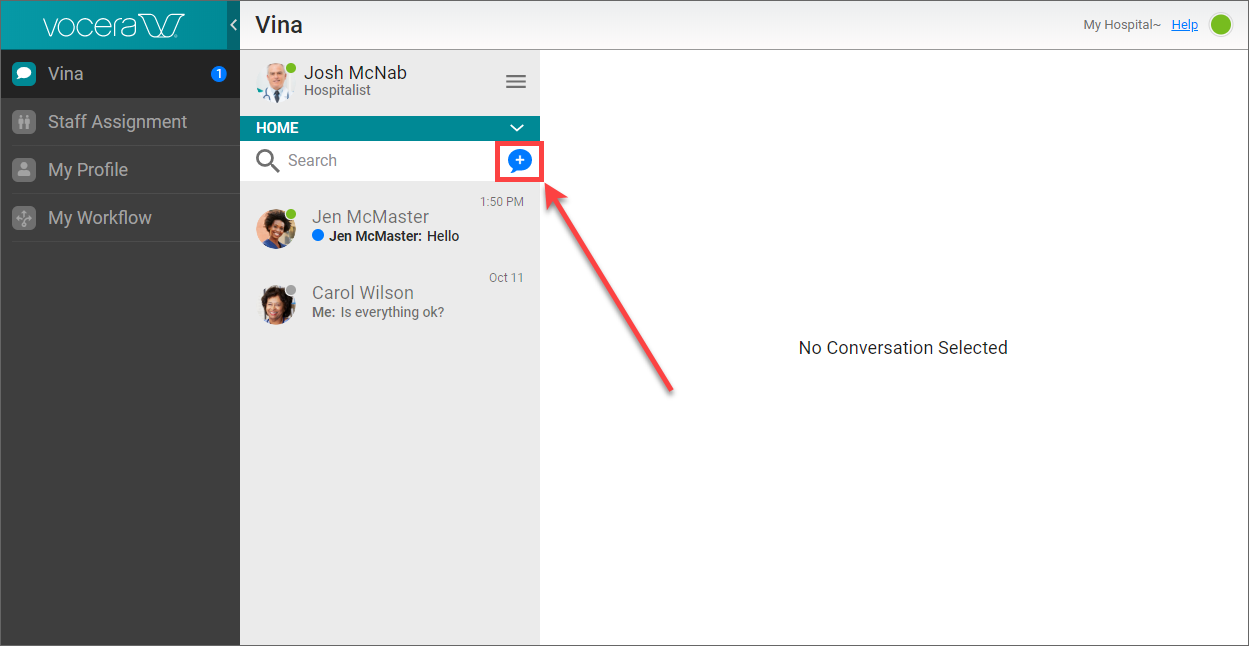Image resolution: width=1249 pixels, height=646 pixels.
Task: Click the My Workflow icon in sidebar
Action: [24, 218]
